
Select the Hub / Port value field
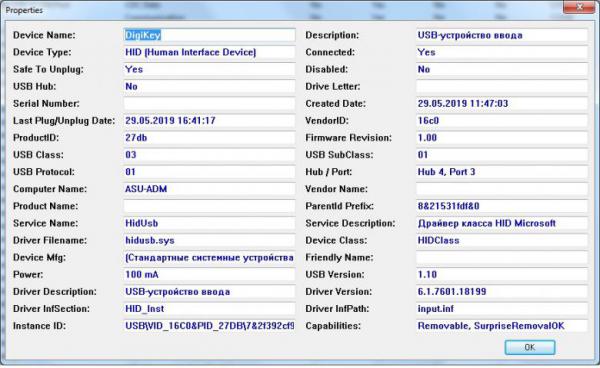point(502,172)
